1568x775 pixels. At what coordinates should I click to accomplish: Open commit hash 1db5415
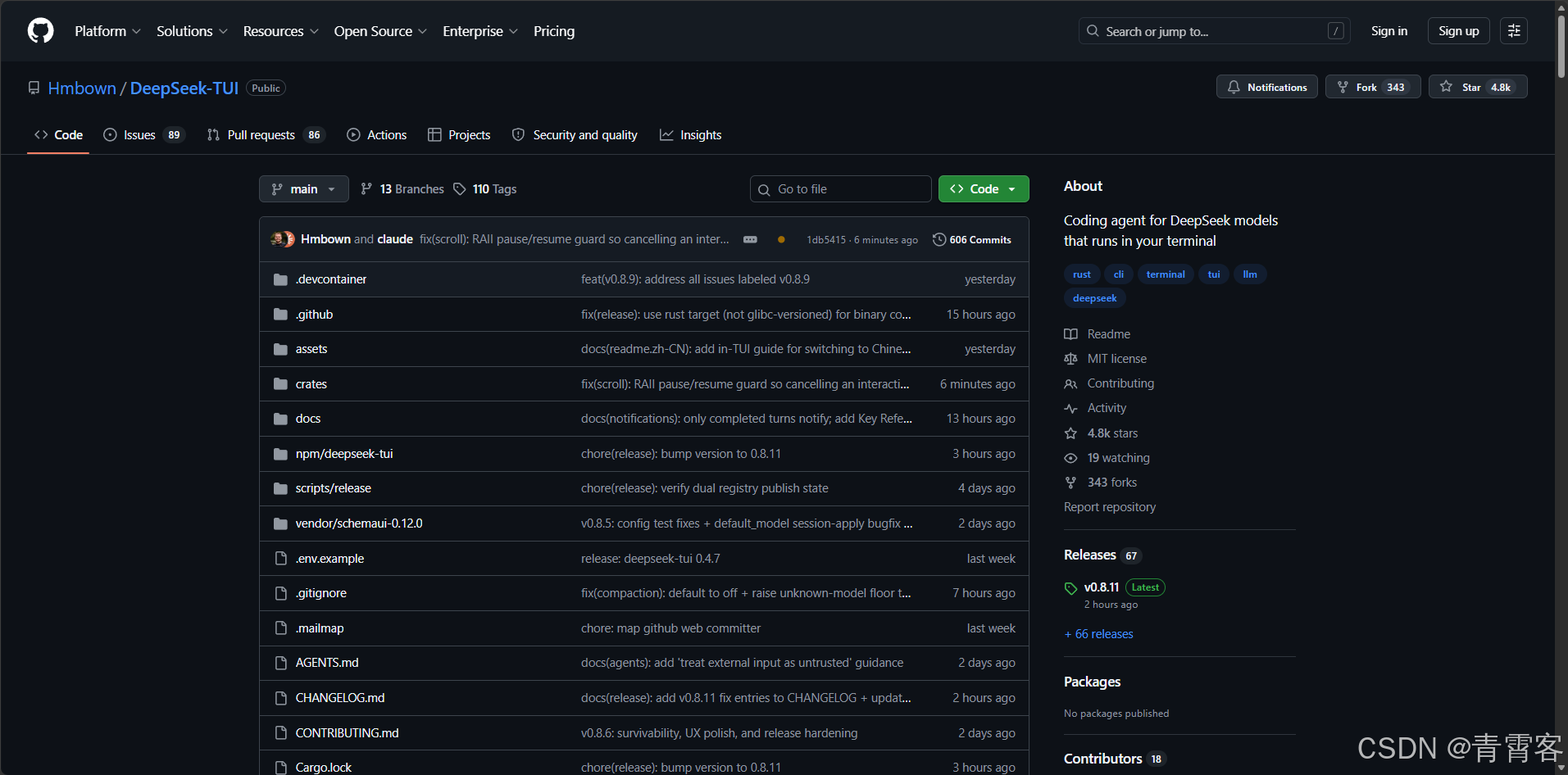click(826, 240)
